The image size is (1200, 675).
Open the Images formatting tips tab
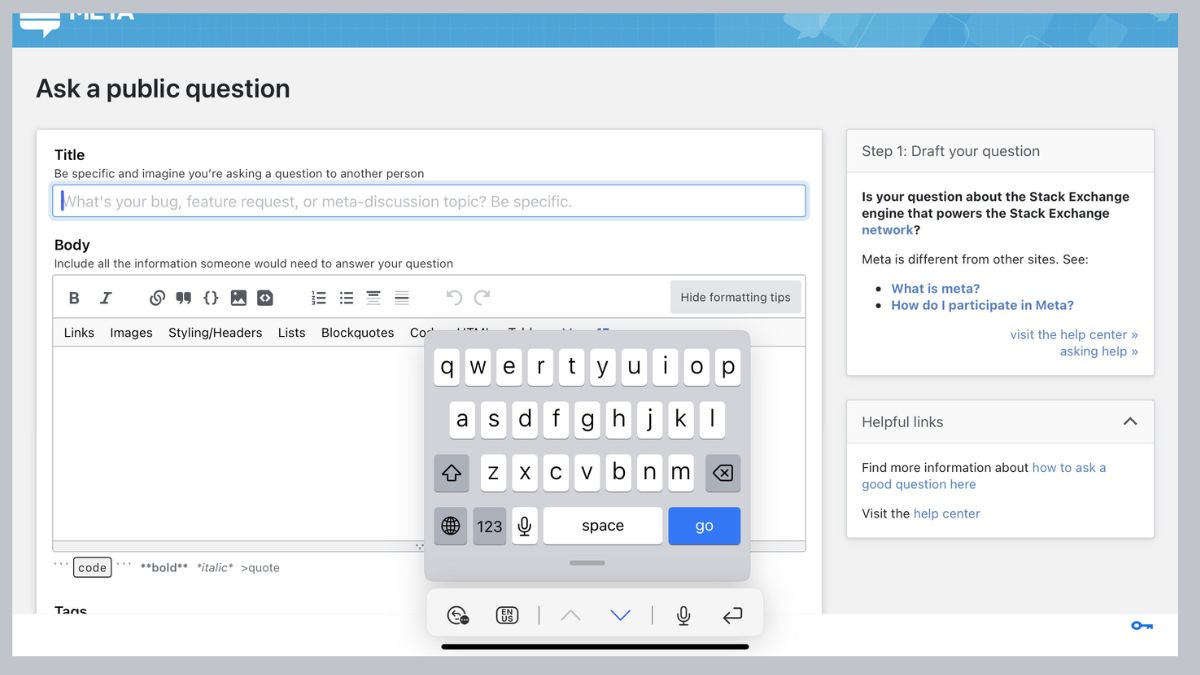coord(131,333)
